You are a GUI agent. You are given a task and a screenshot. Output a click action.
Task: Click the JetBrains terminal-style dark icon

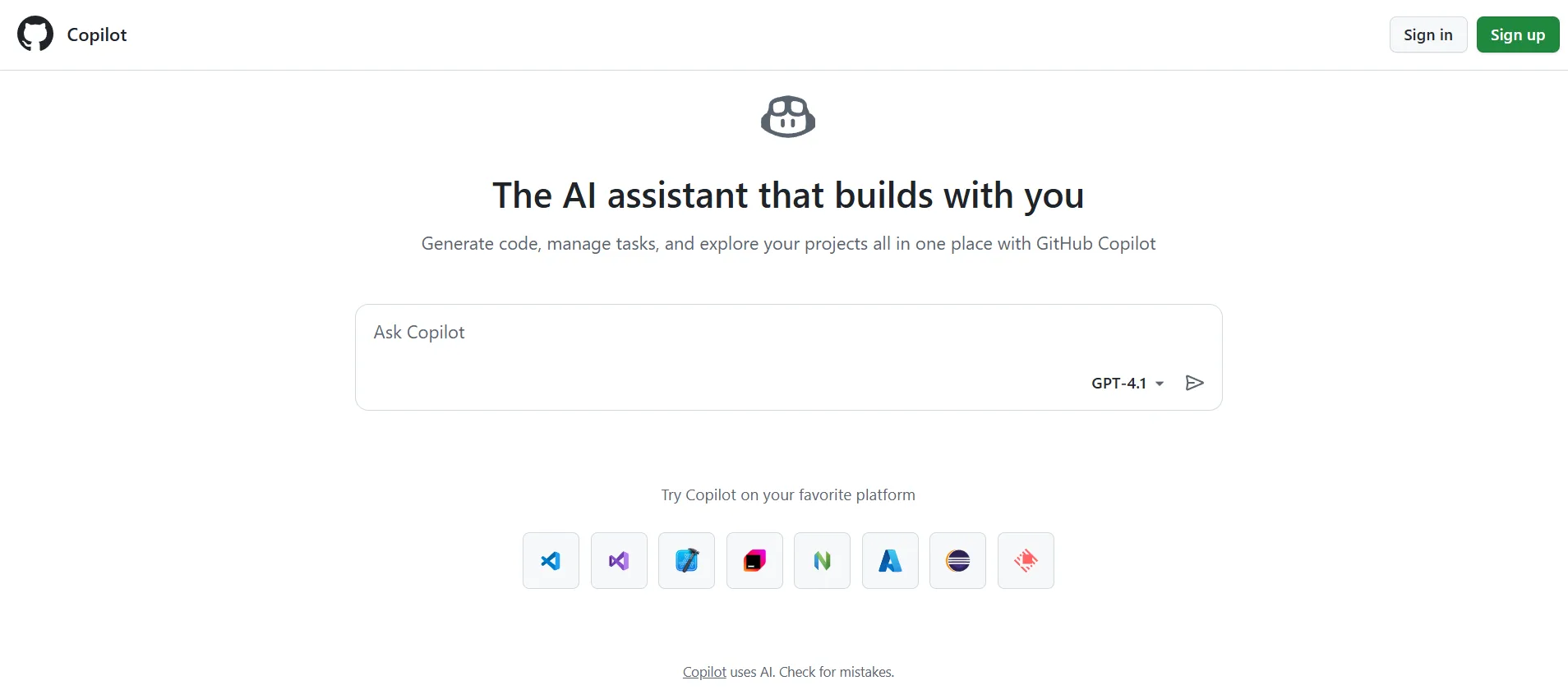click(754, 561)
